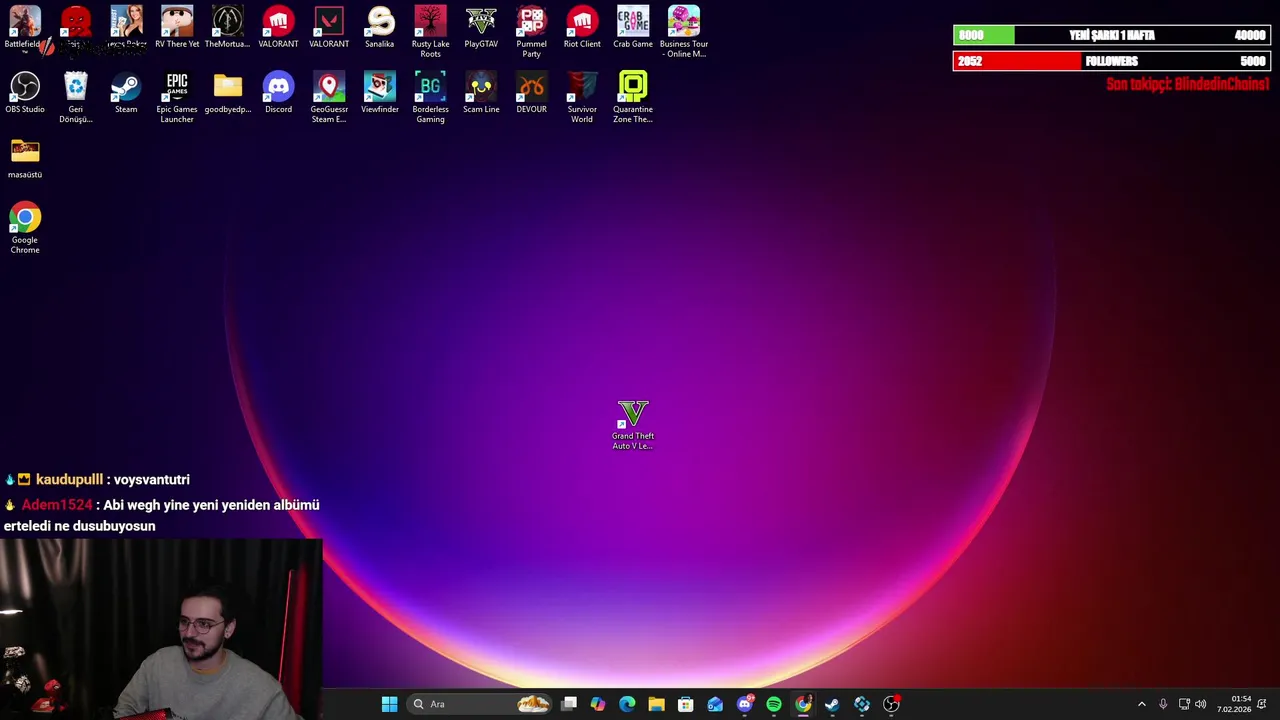Open the Battlefield desktop shortcut
The width and height of the screenshot is (1280, 720).
(x=25, y=28)
